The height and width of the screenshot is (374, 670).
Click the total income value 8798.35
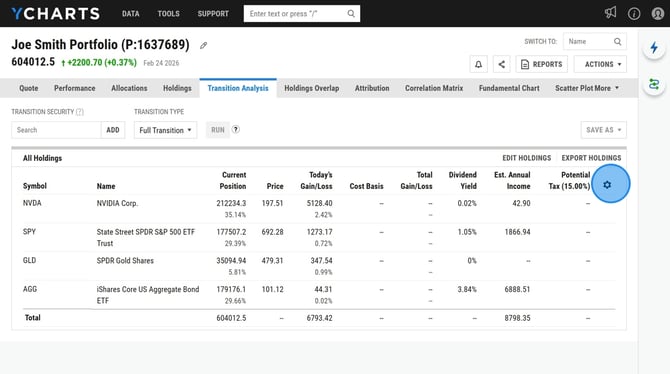click(517, 318)
